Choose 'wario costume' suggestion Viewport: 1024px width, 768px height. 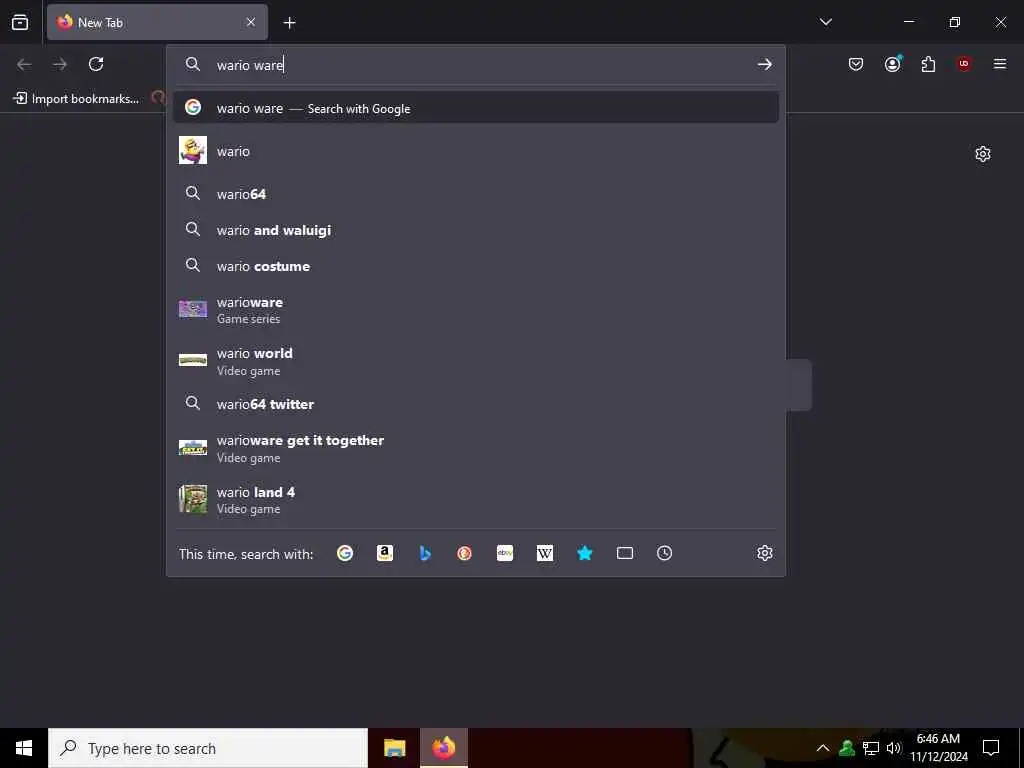475,266
